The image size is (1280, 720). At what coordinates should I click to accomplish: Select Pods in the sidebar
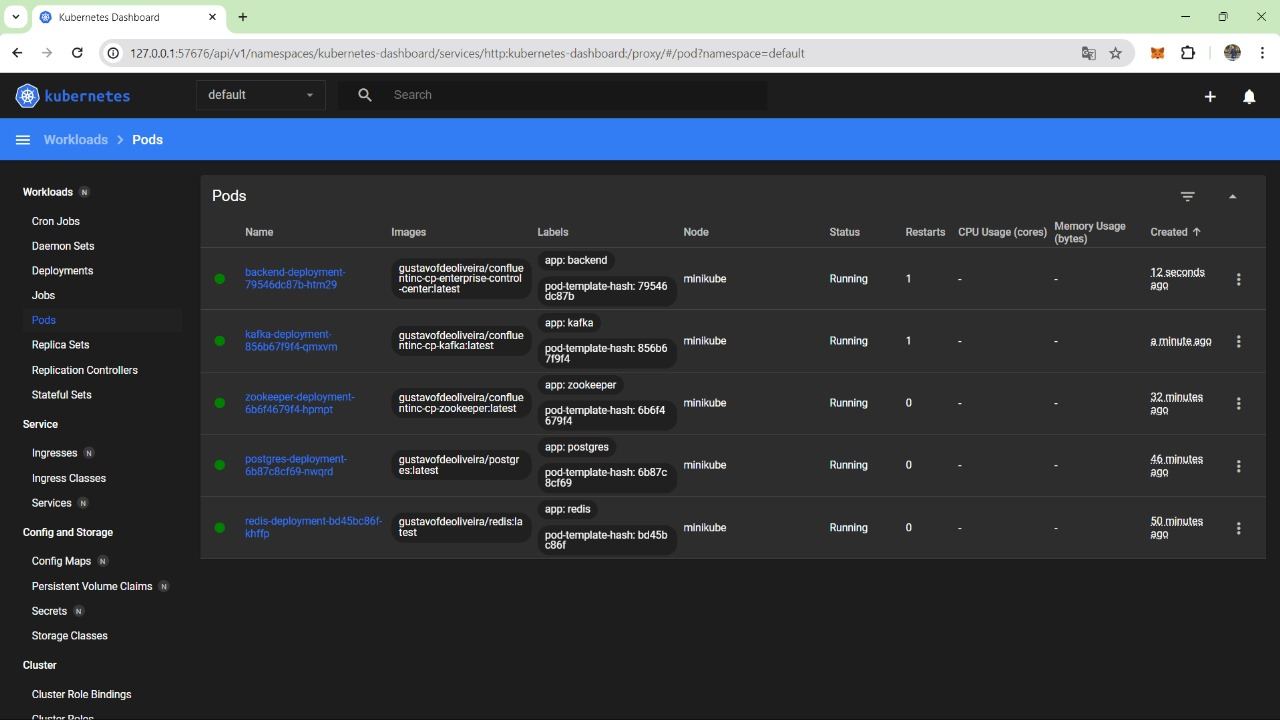44,320
